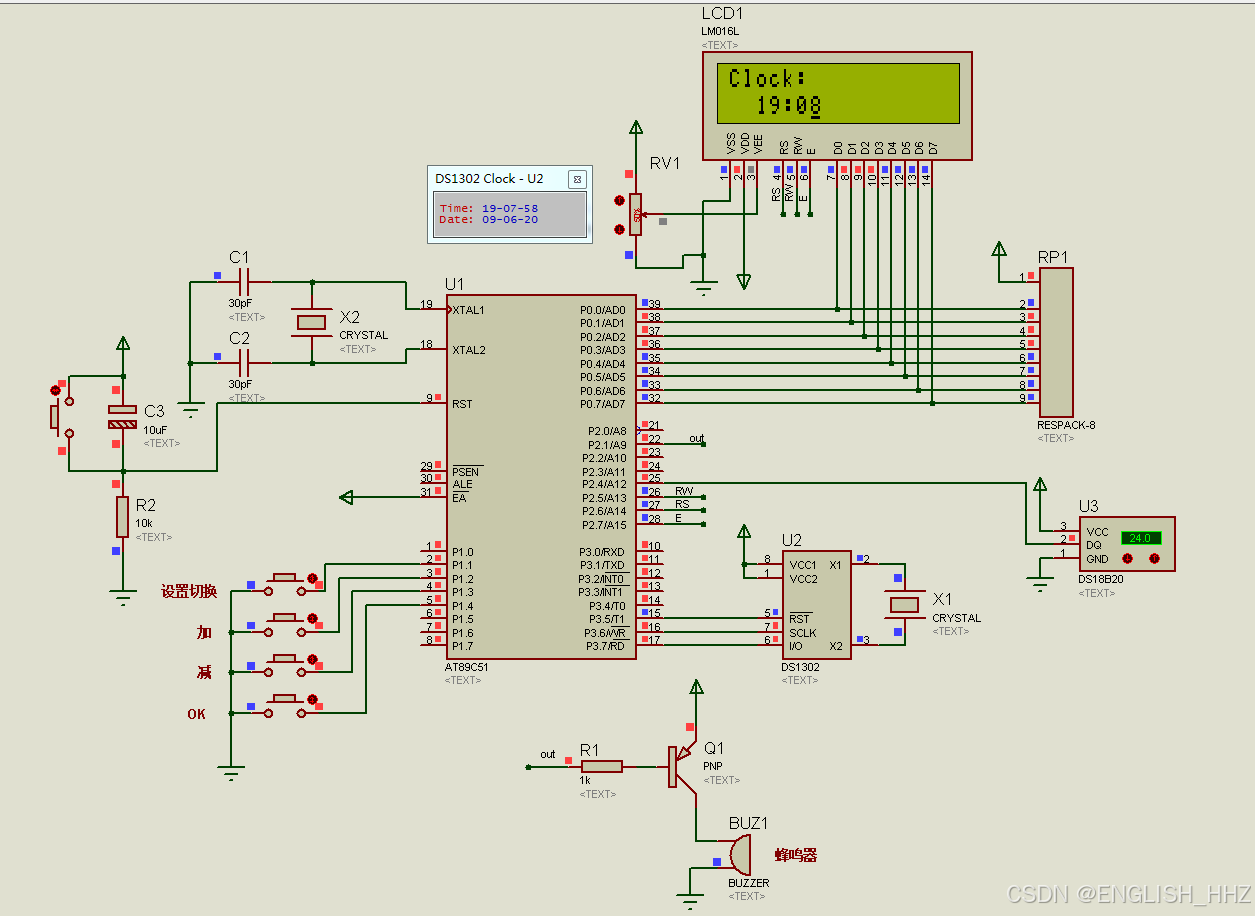Click the Time value 19-07-58
1255x916 pixels.
tap(510, 209)
